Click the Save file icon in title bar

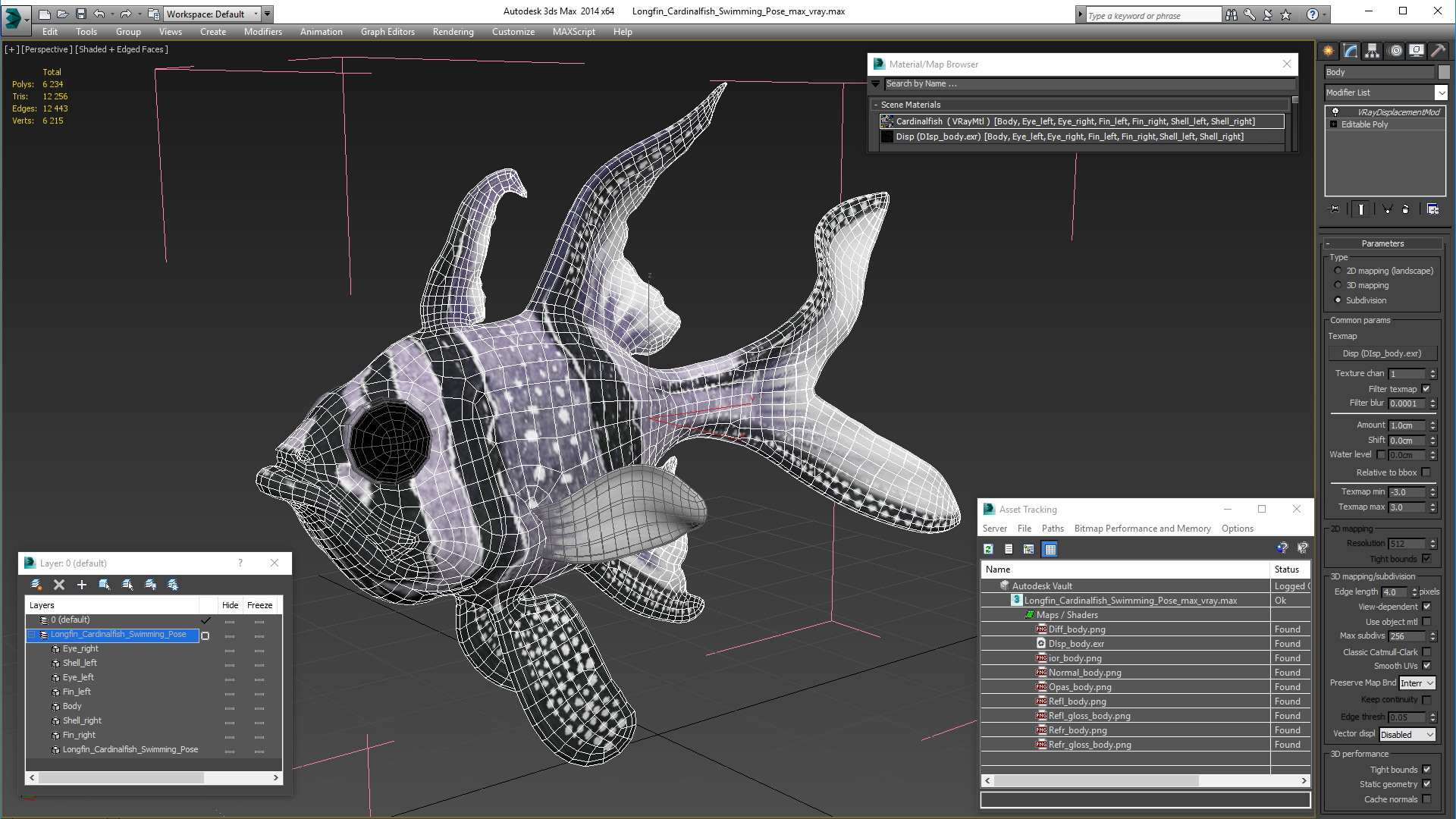(x=81, y=14)
